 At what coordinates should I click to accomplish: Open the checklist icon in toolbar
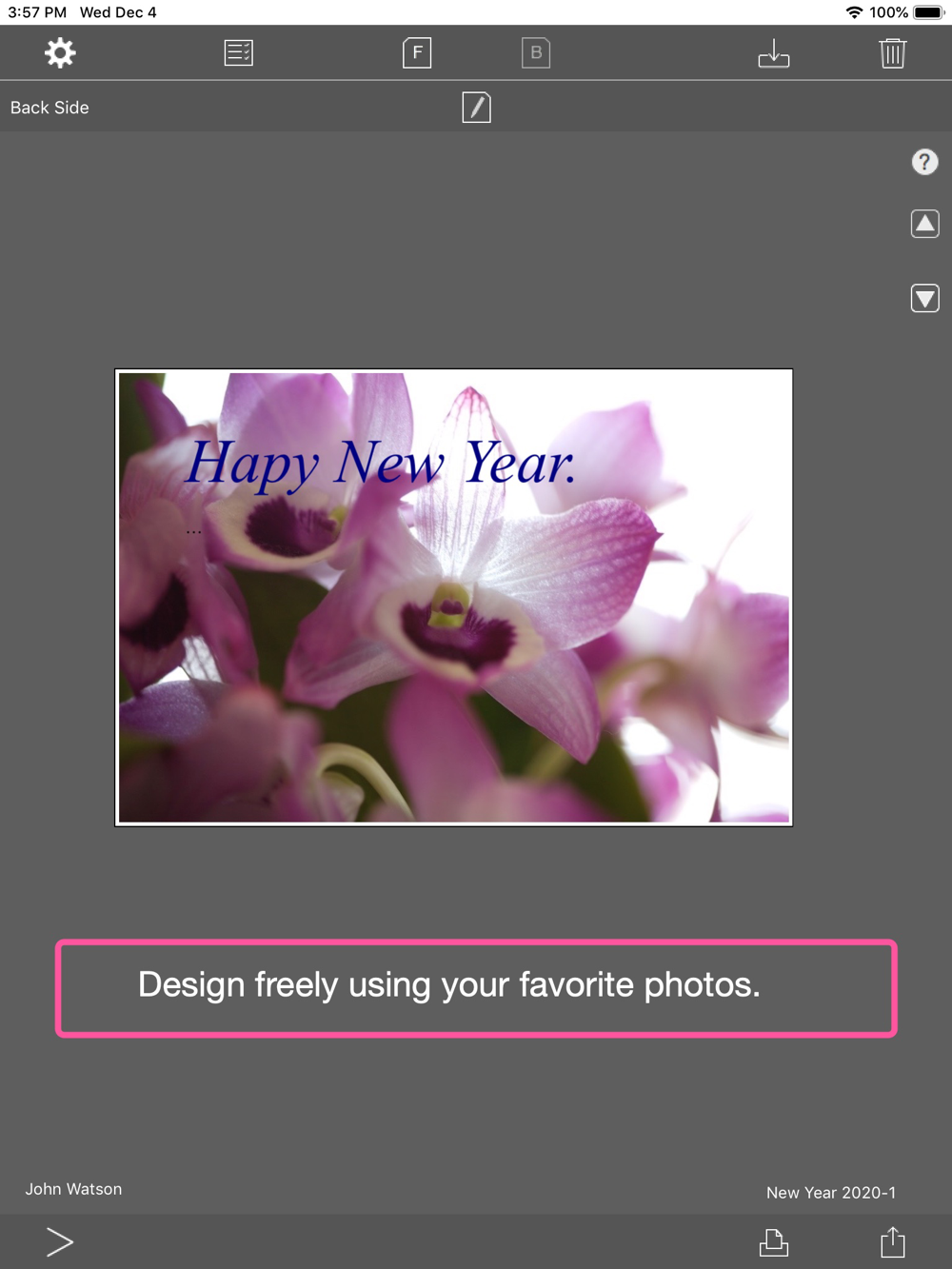tap(238, 53)
